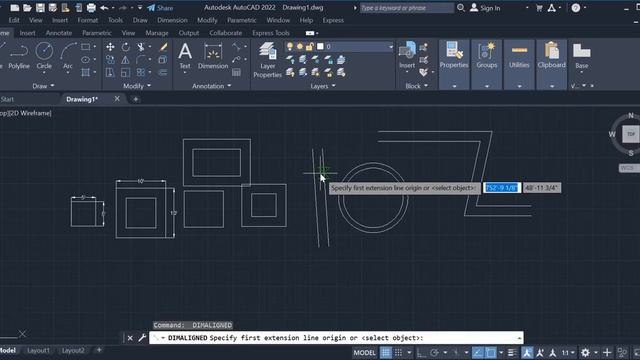Viewport: 640px width, 360px height.
Task: Click the Sign In button
Action: [x=485, y=8]
